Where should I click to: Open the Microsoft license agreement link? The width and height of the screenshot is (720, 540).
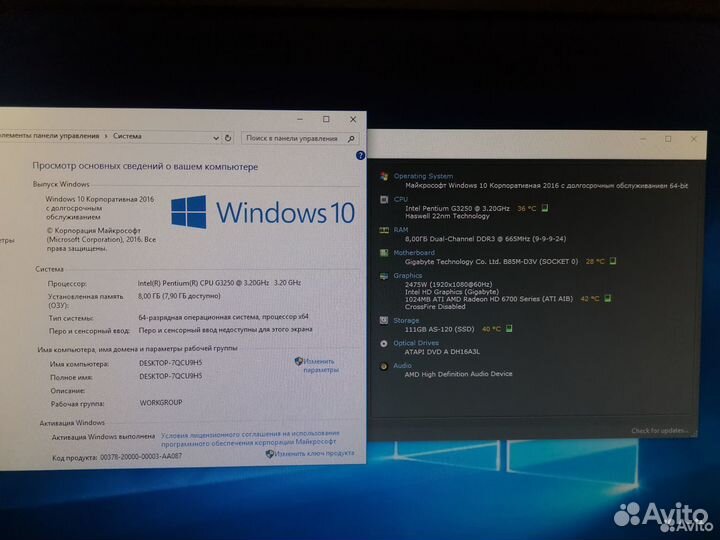[x=250, y=438]
